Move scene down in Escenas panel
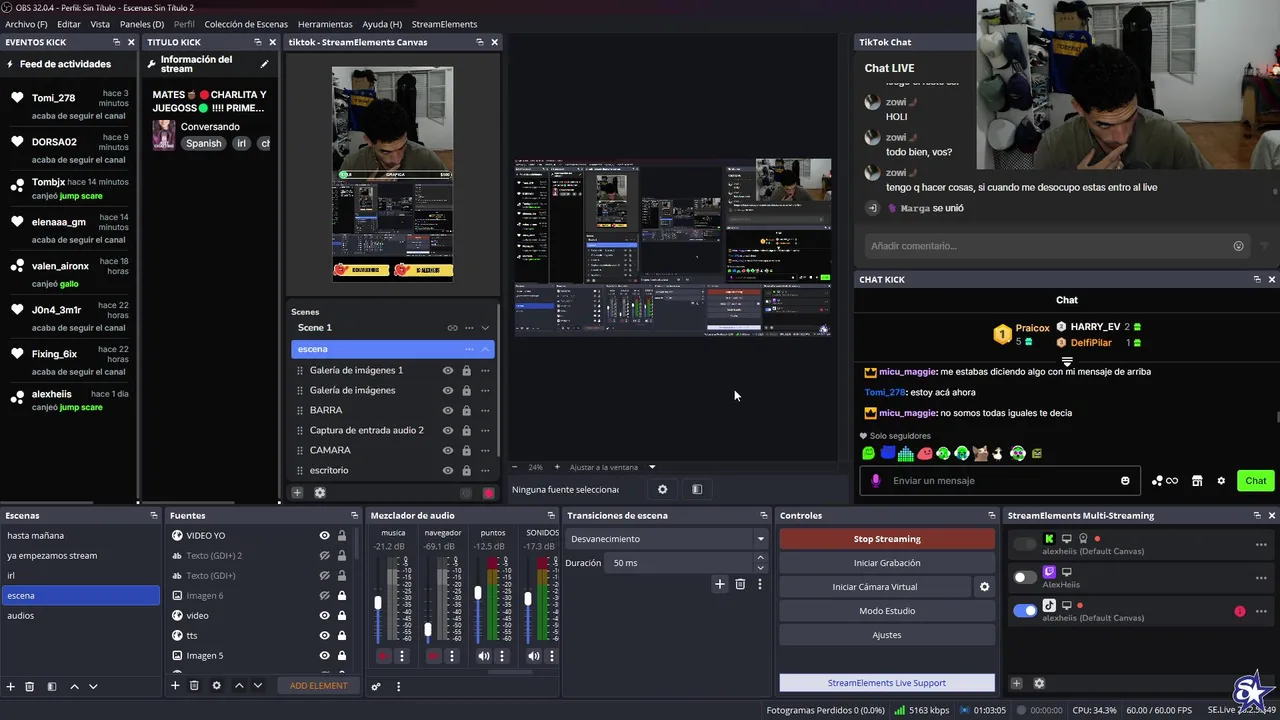 (93, 686)
